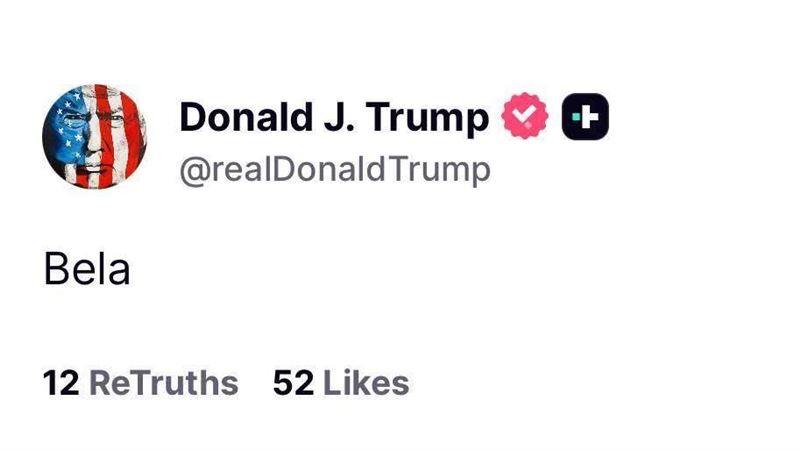The image size is (800, 450).
Task: Click "Trump" in the gray handle text
Action: (x=444, y=169)
